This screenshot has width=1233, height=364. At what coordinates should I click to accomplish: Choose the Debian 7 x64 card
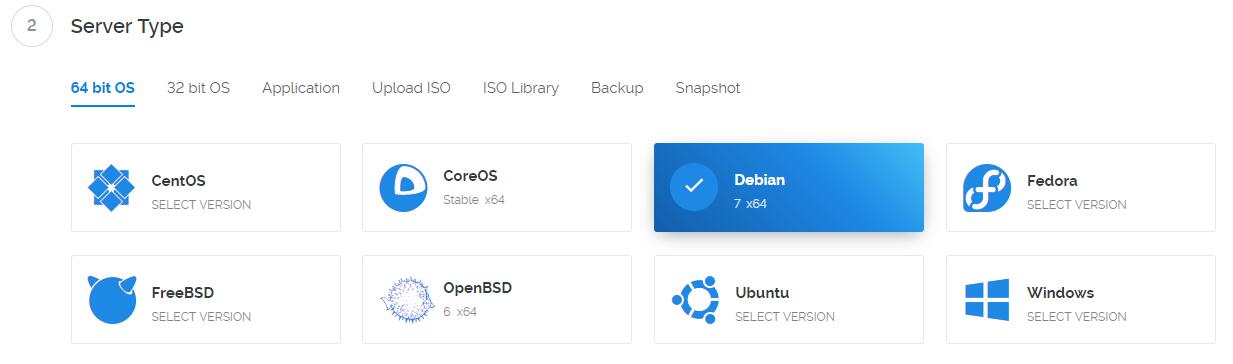click(x=789, y=188)
